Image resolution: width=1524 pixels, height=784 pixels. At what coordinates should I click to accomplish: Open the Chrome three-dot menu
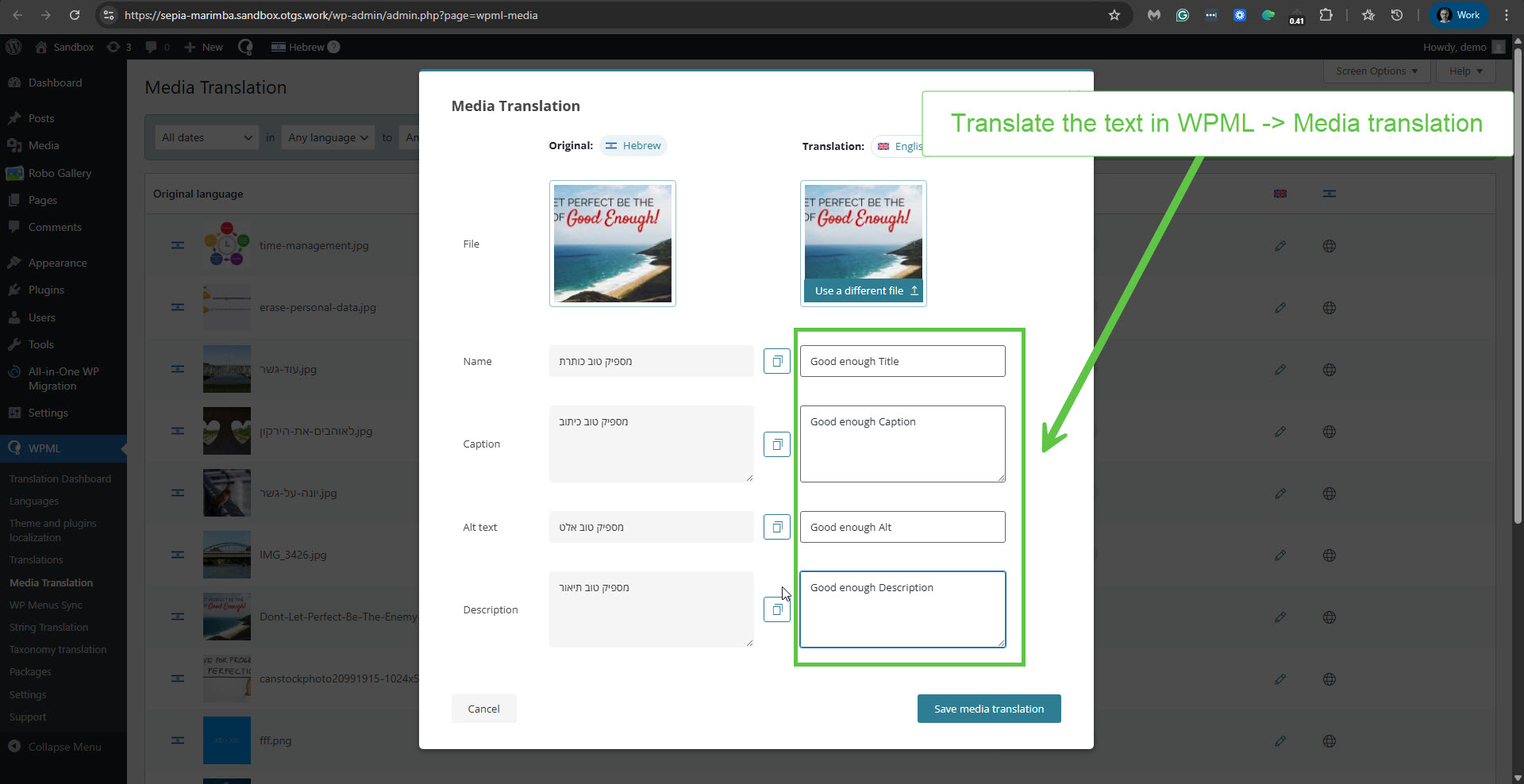tap(1507, 15)
